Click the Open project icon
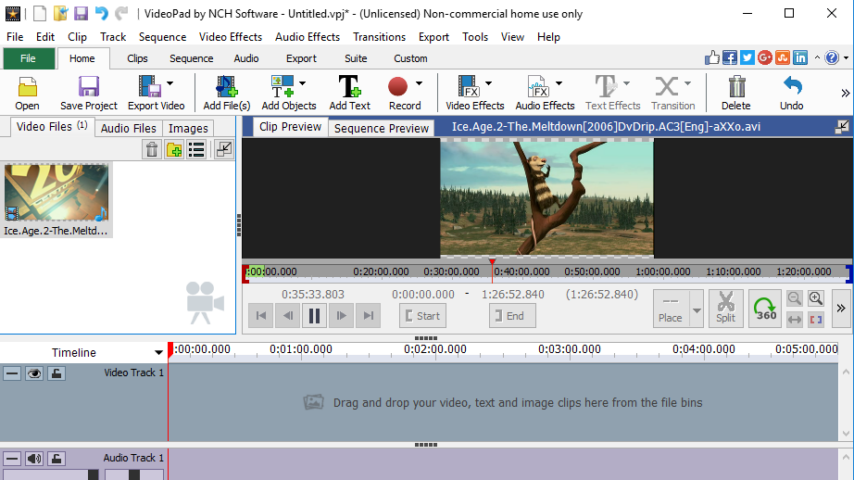The height and width of the screenshot is (480, 854). click(27, 93)
